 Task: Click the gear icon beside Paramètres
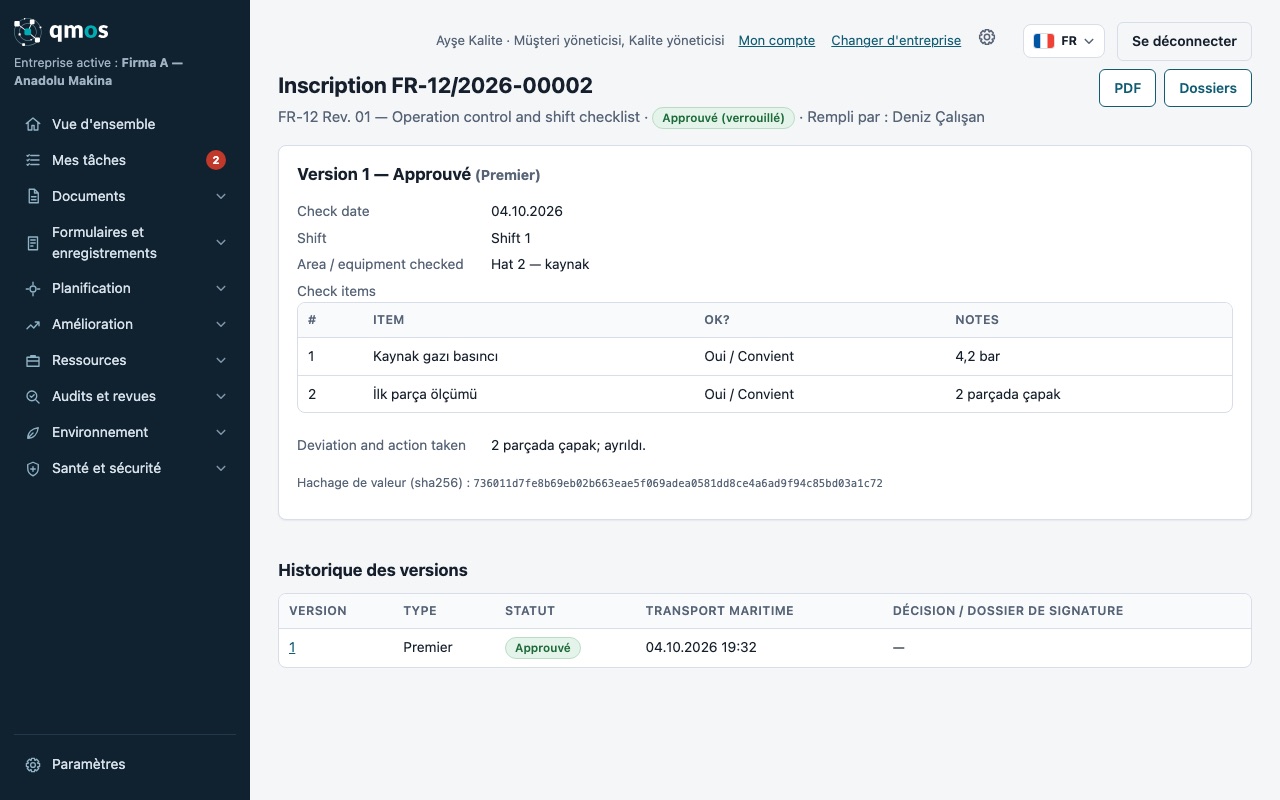[x=33, y=764]
